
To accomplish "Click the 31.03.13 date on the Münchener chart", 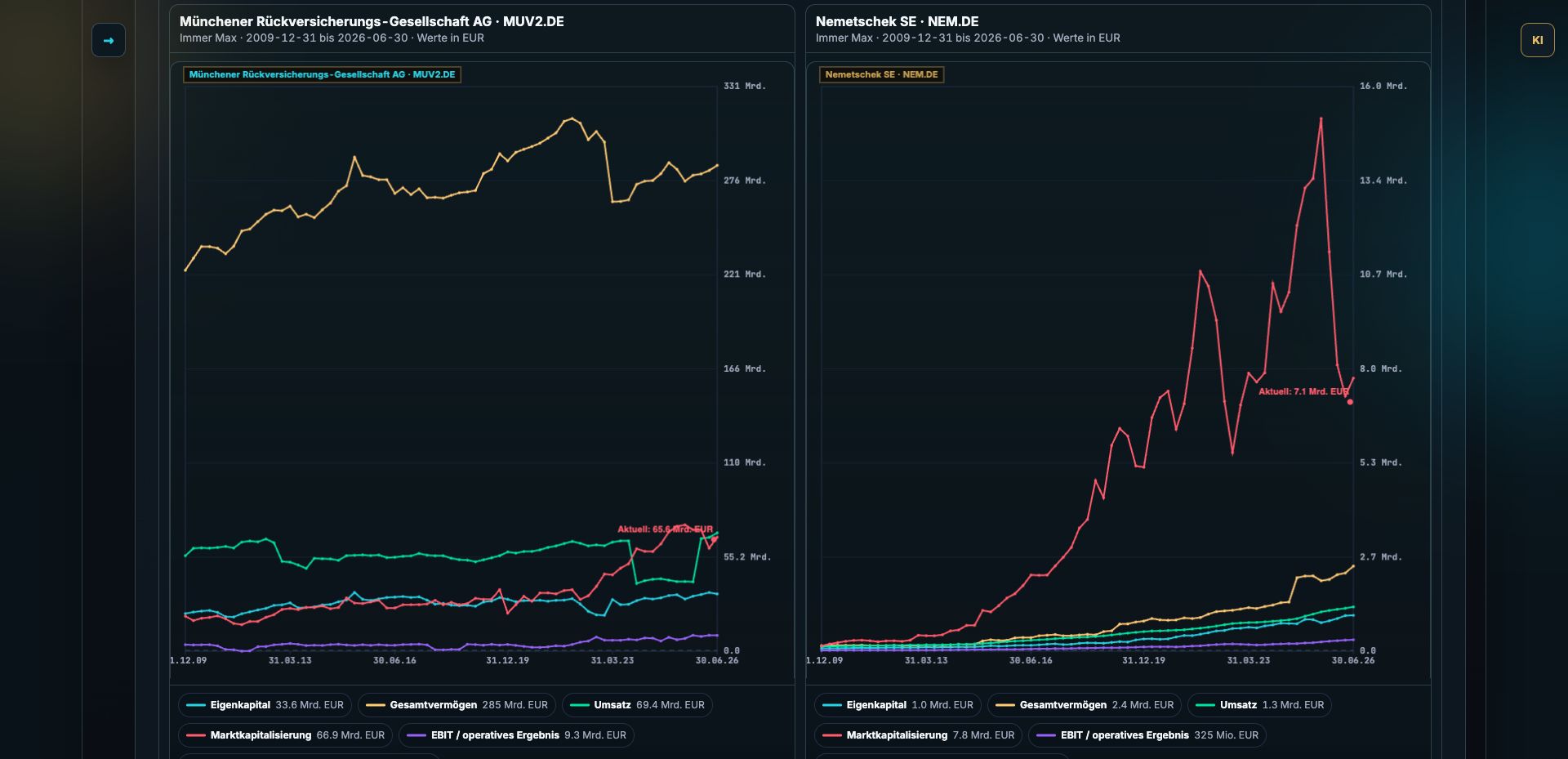I will 290,660.
